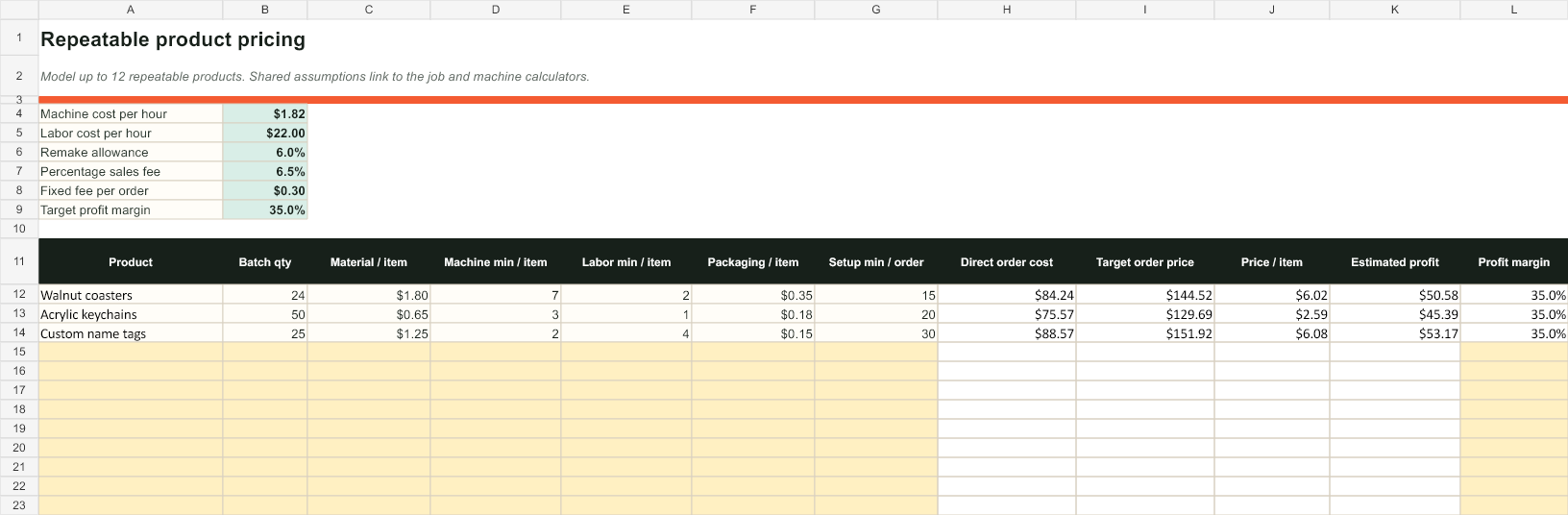
Task: Select the Target profit margin value 35.0% in column B
Action: click(265, 209)
